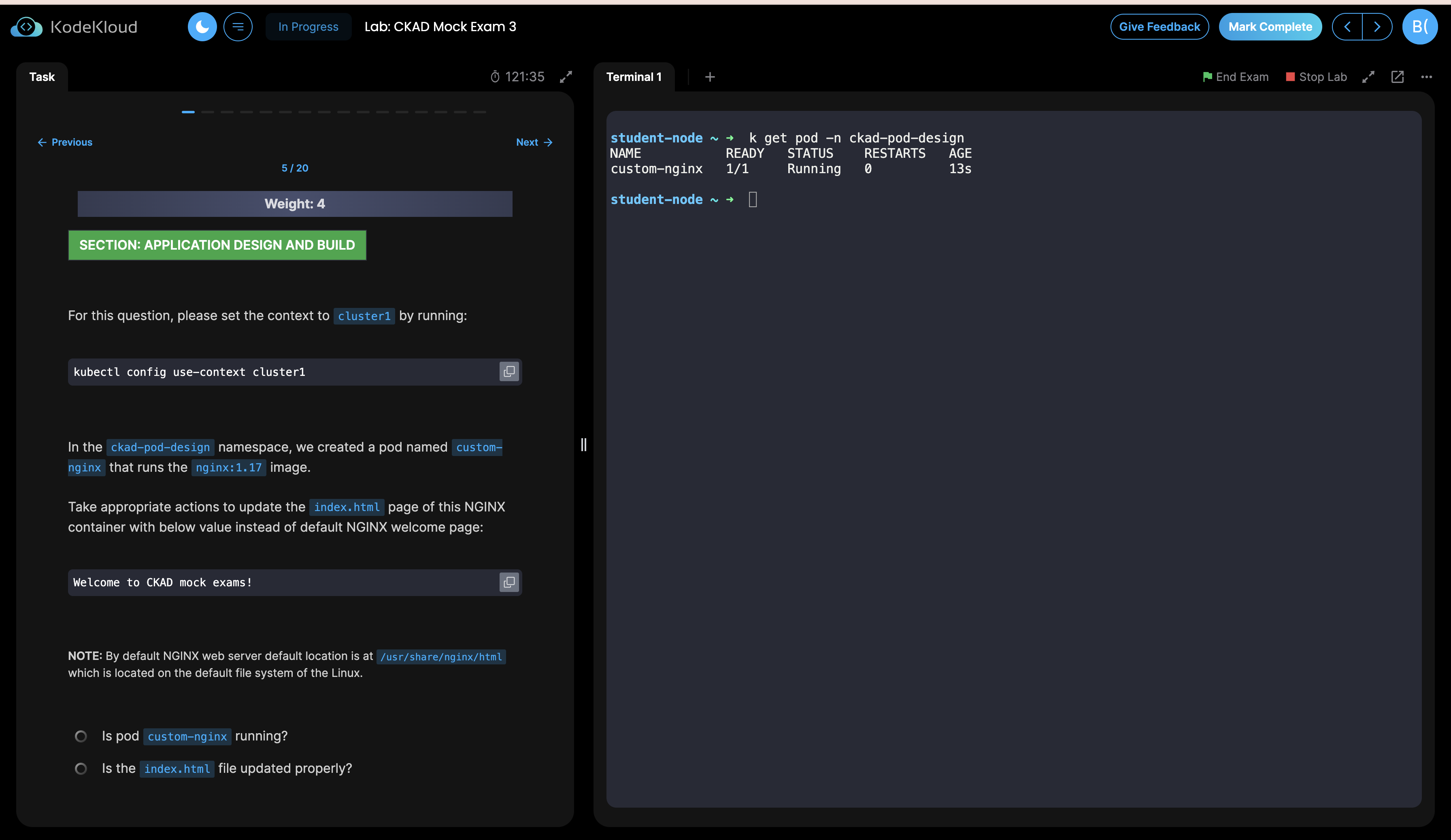Viewport: 1451px width, 840px height.
Task: Open the terminal more options menu
Action: pos(1426,76)
